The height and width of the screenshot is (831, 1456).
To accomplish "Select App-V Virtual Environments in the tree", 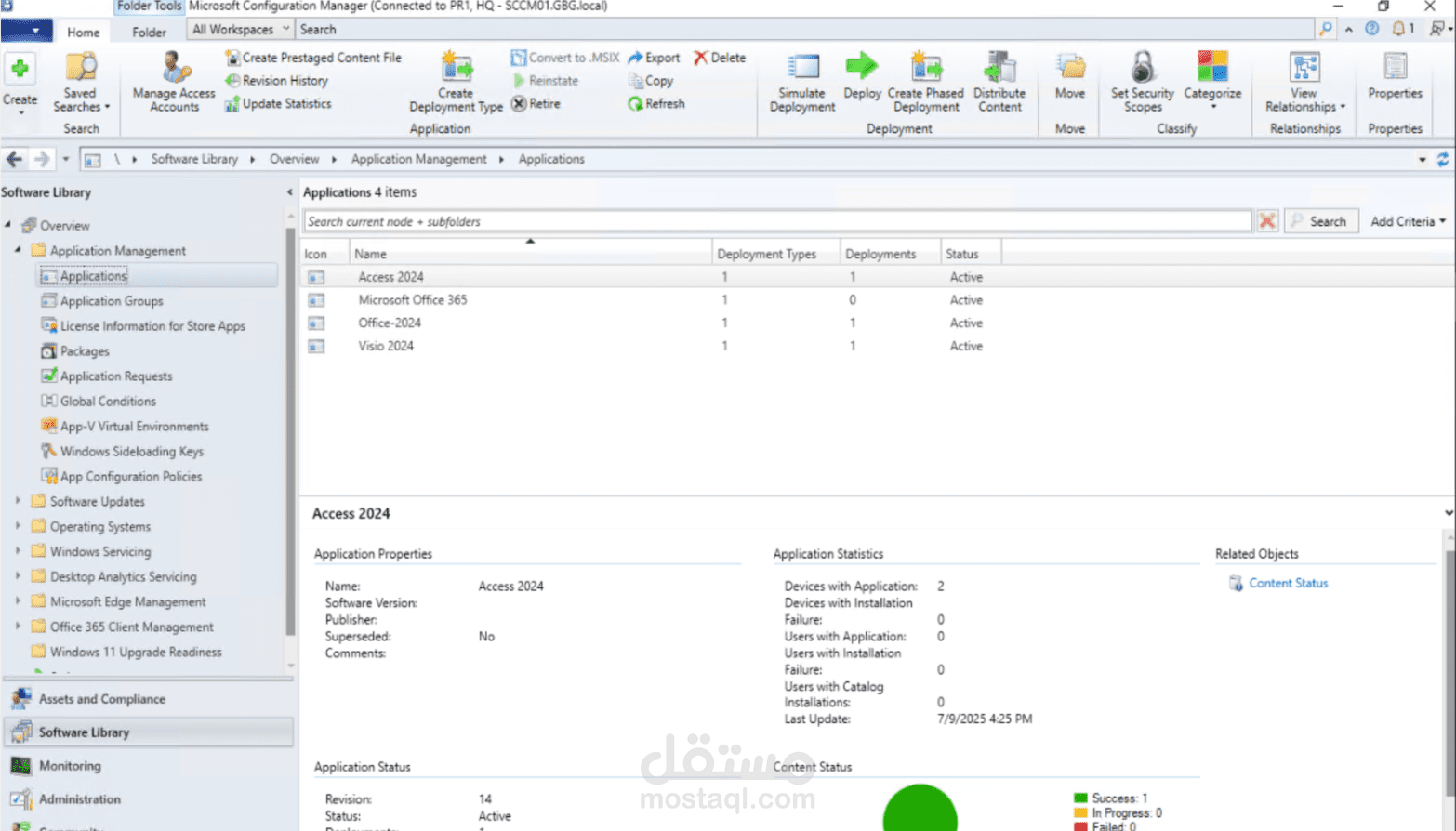I will 134,427.
